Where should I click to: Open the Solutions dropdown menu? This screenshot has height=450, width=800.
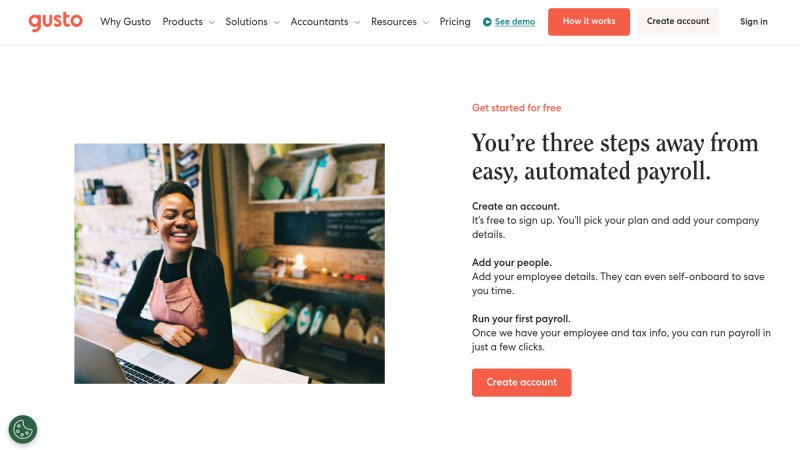[251, 22]
